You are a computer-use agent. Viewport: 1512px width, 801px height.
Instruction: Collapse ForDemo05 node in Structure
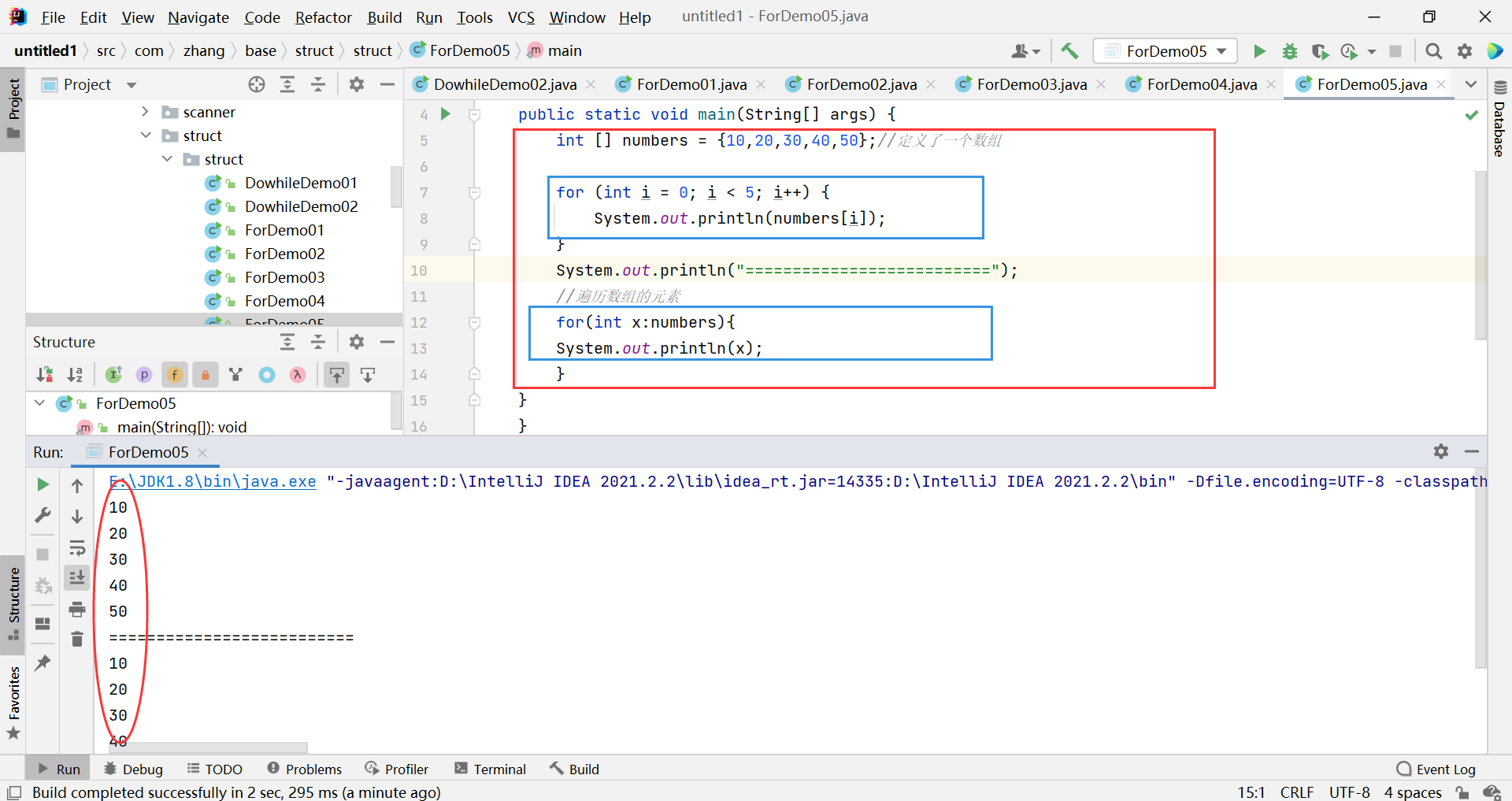[39, 403]
